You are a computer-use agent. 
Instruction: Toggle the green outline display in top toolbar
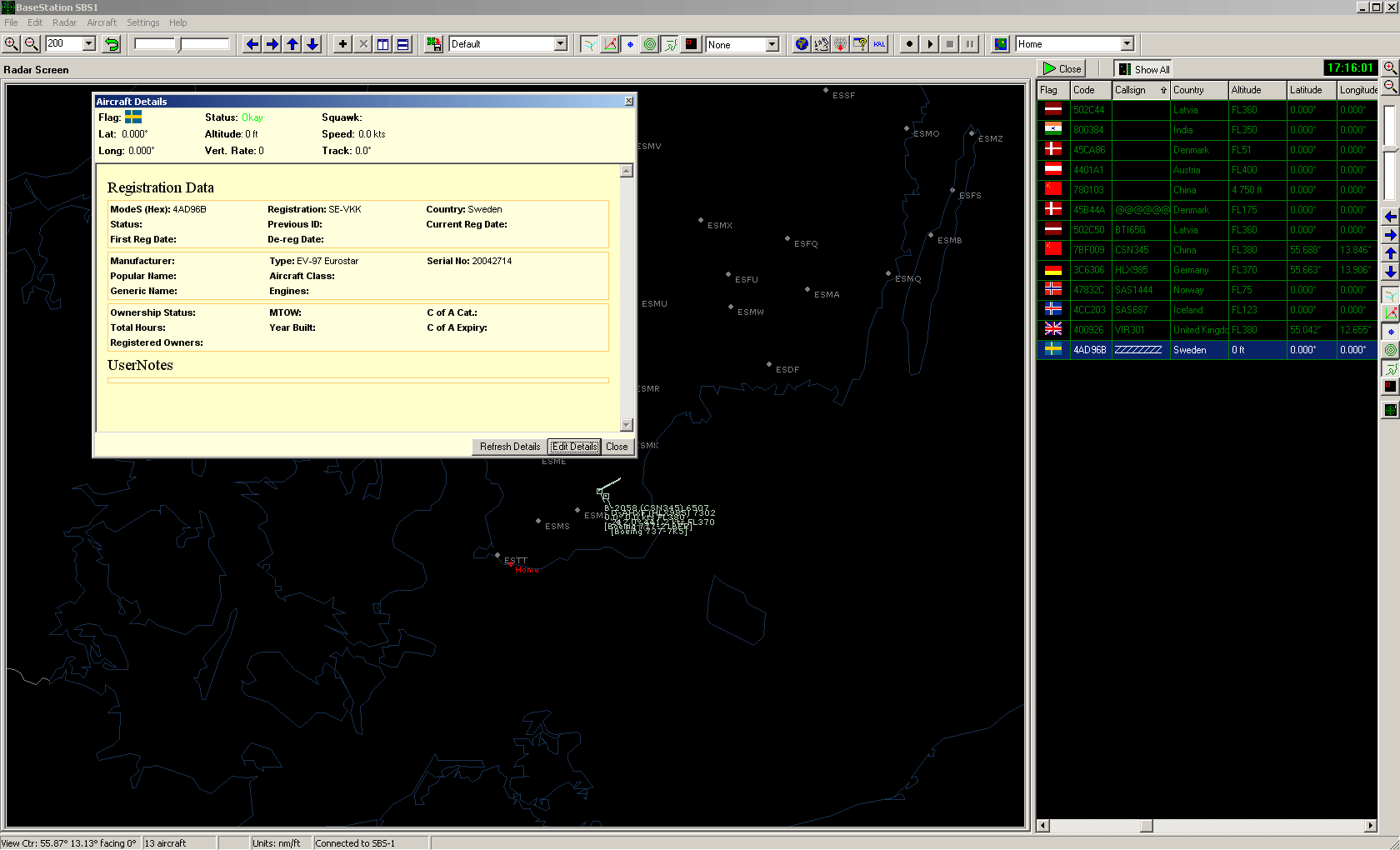tap(671, 44)
